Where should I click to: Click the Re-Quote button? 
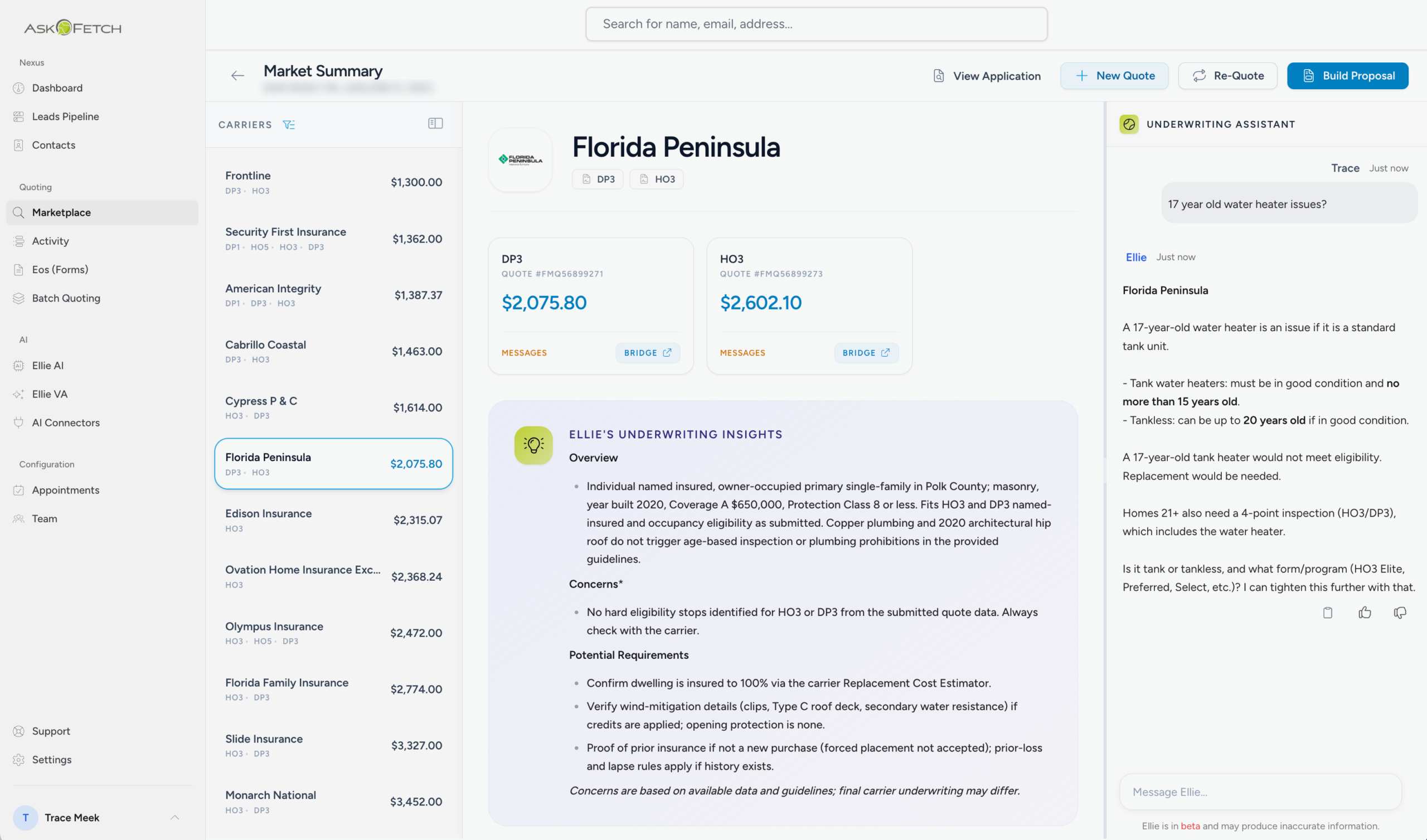click(1227, 75)
